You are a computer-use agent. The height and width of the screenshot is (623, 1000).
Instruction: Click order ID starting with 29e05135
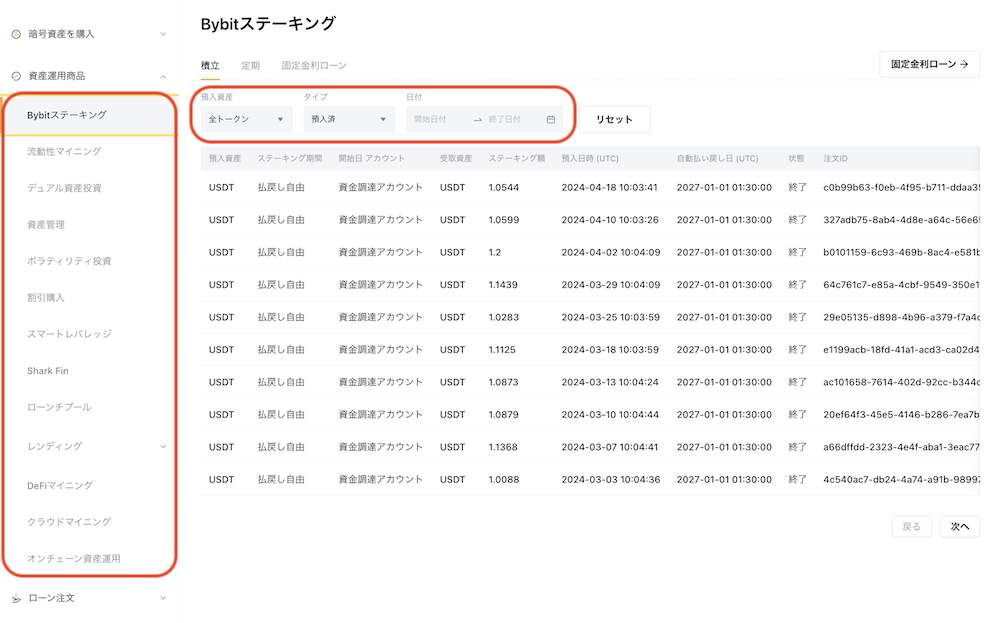(x=901, y=318)
